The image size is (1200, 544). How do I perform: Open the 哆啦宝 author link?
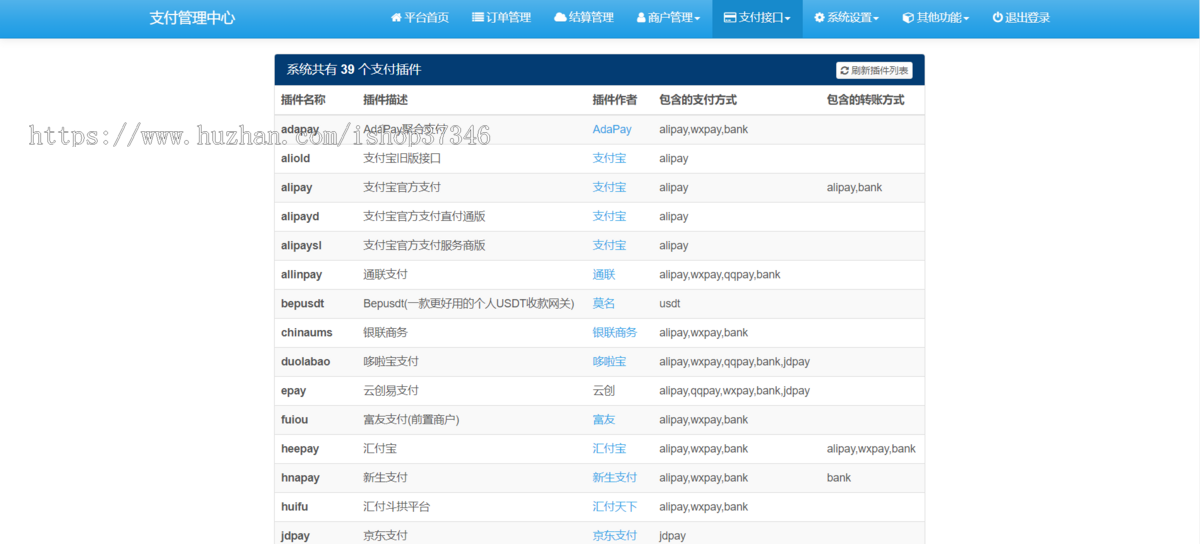pyautogui.click(x=609, y=361)
